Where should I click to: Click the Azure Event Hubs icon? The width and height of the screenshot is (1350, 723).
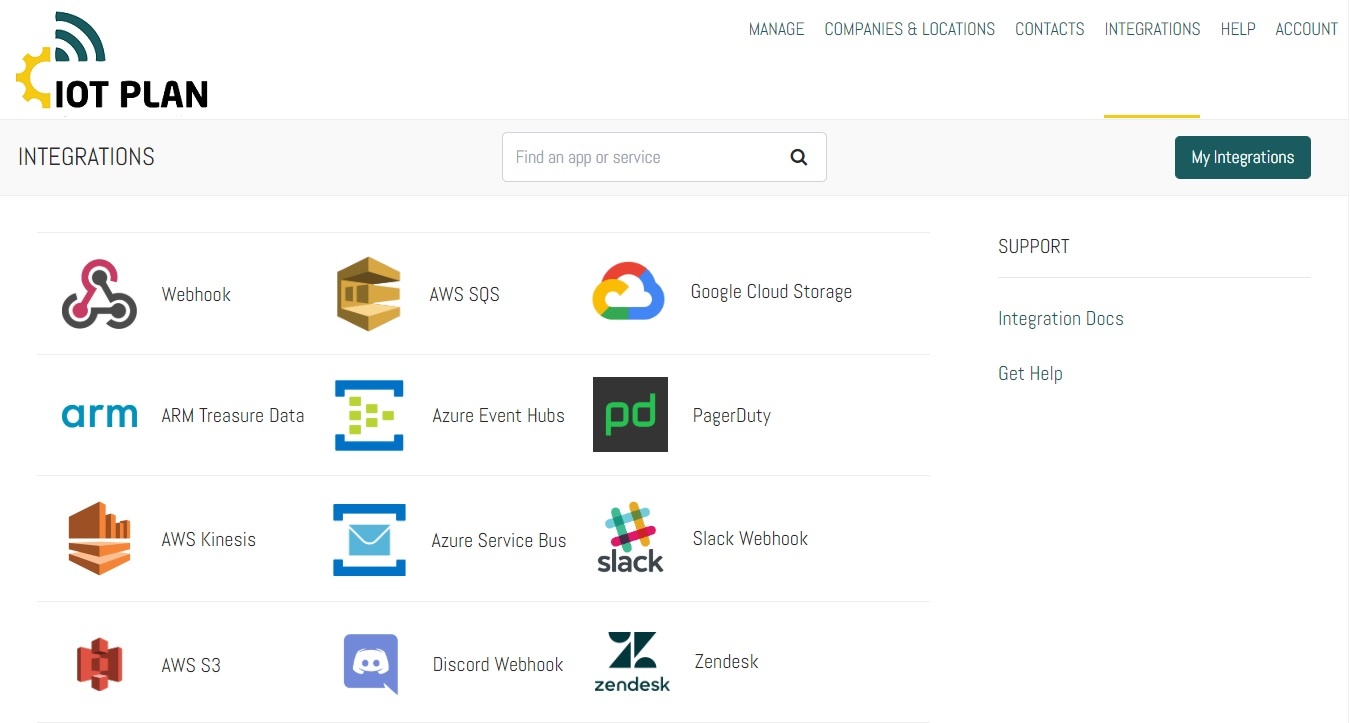pos(369,415)
